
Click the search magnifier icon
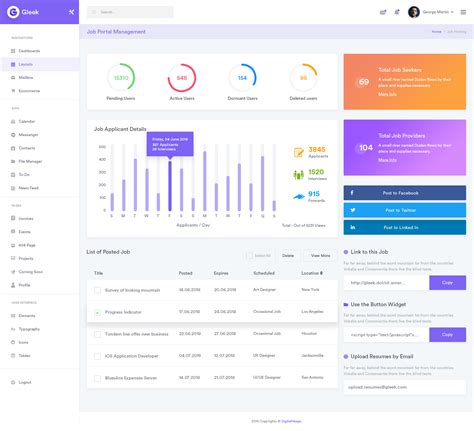pos(94,12)
